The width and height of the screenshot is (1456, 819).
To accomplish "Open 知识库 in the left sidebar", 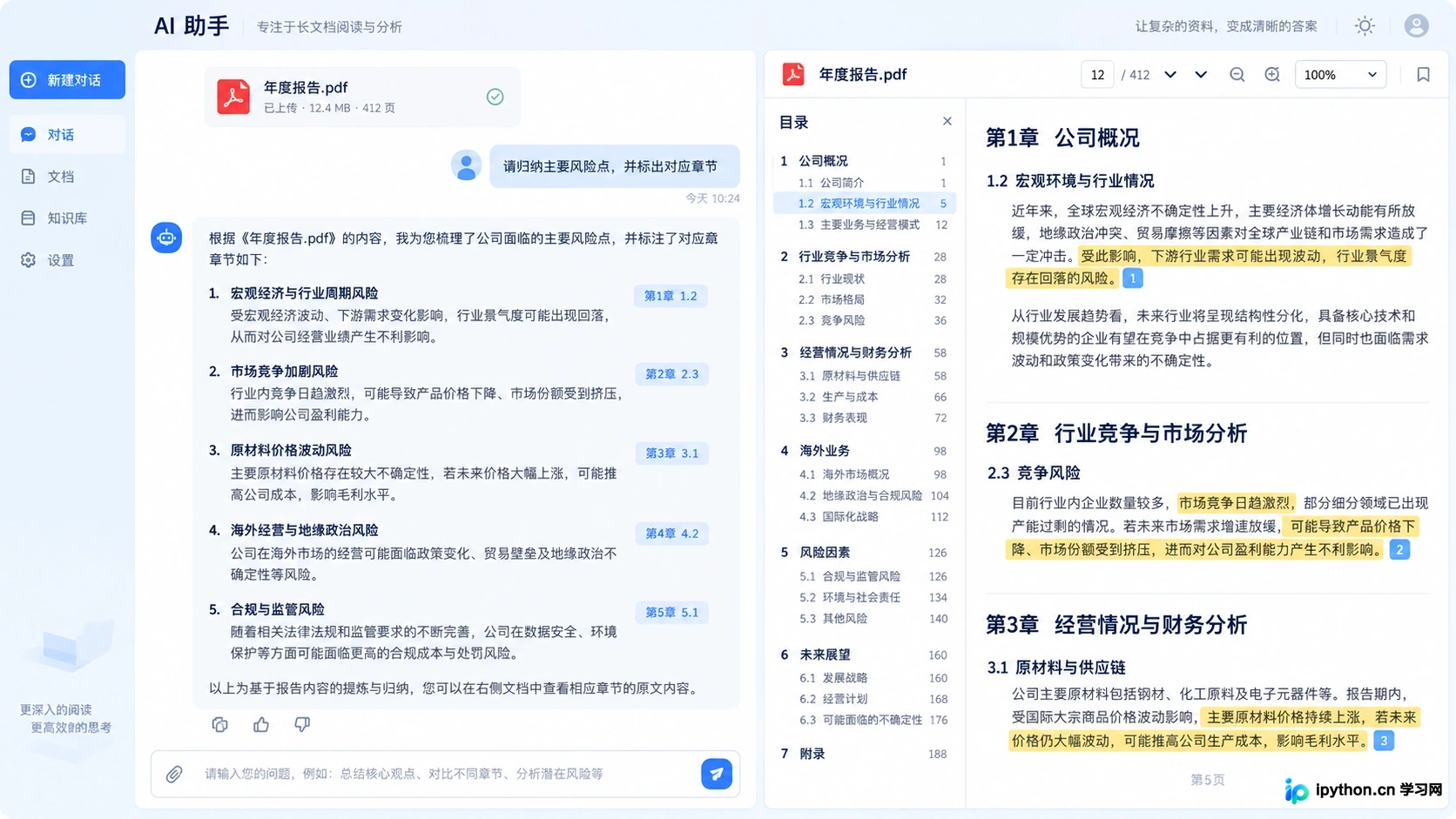I will [x=67, y=218].
